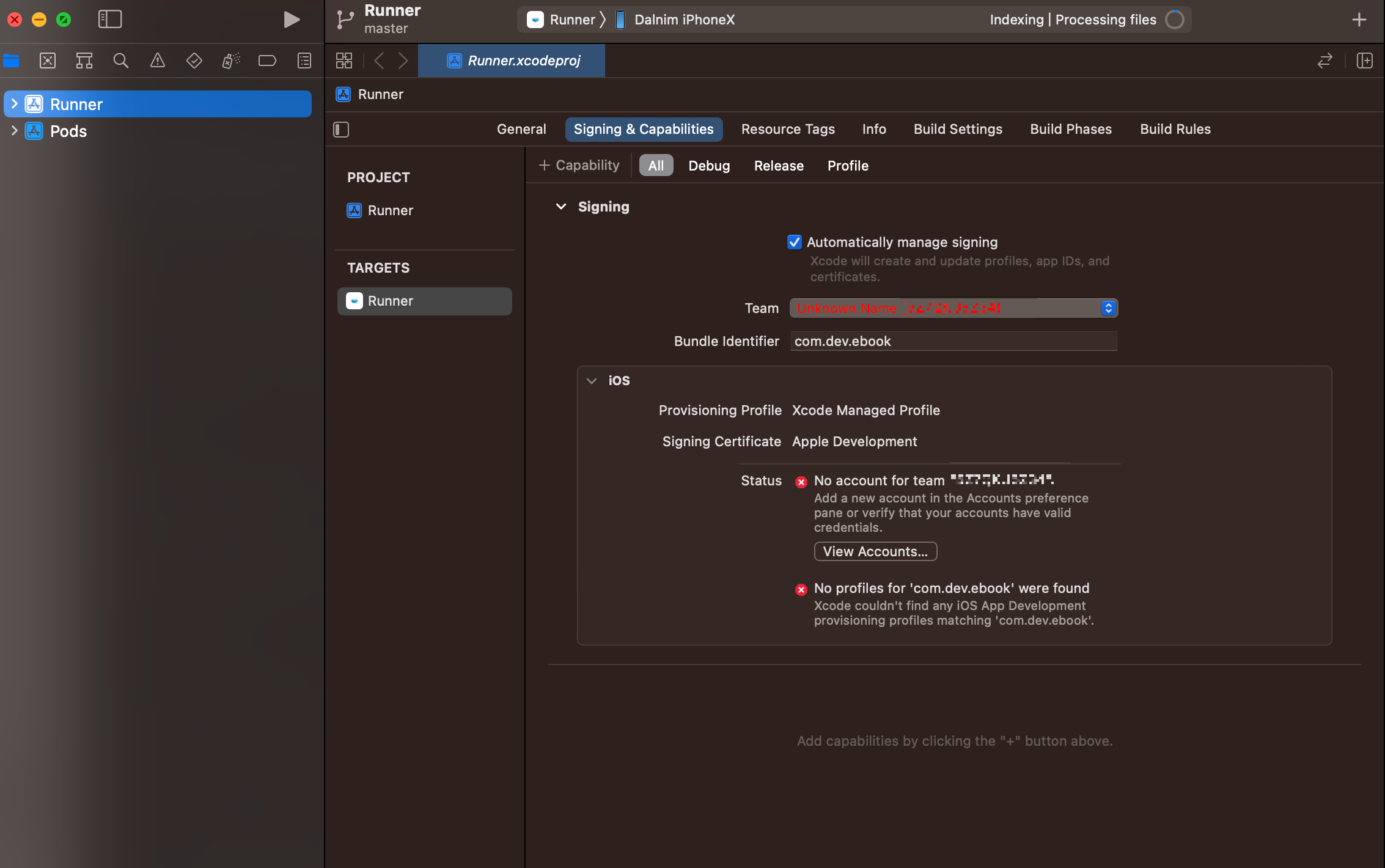Open the related items grid icon
Viewport: 1385px width, 868px height.
click(x=344, y=61)
